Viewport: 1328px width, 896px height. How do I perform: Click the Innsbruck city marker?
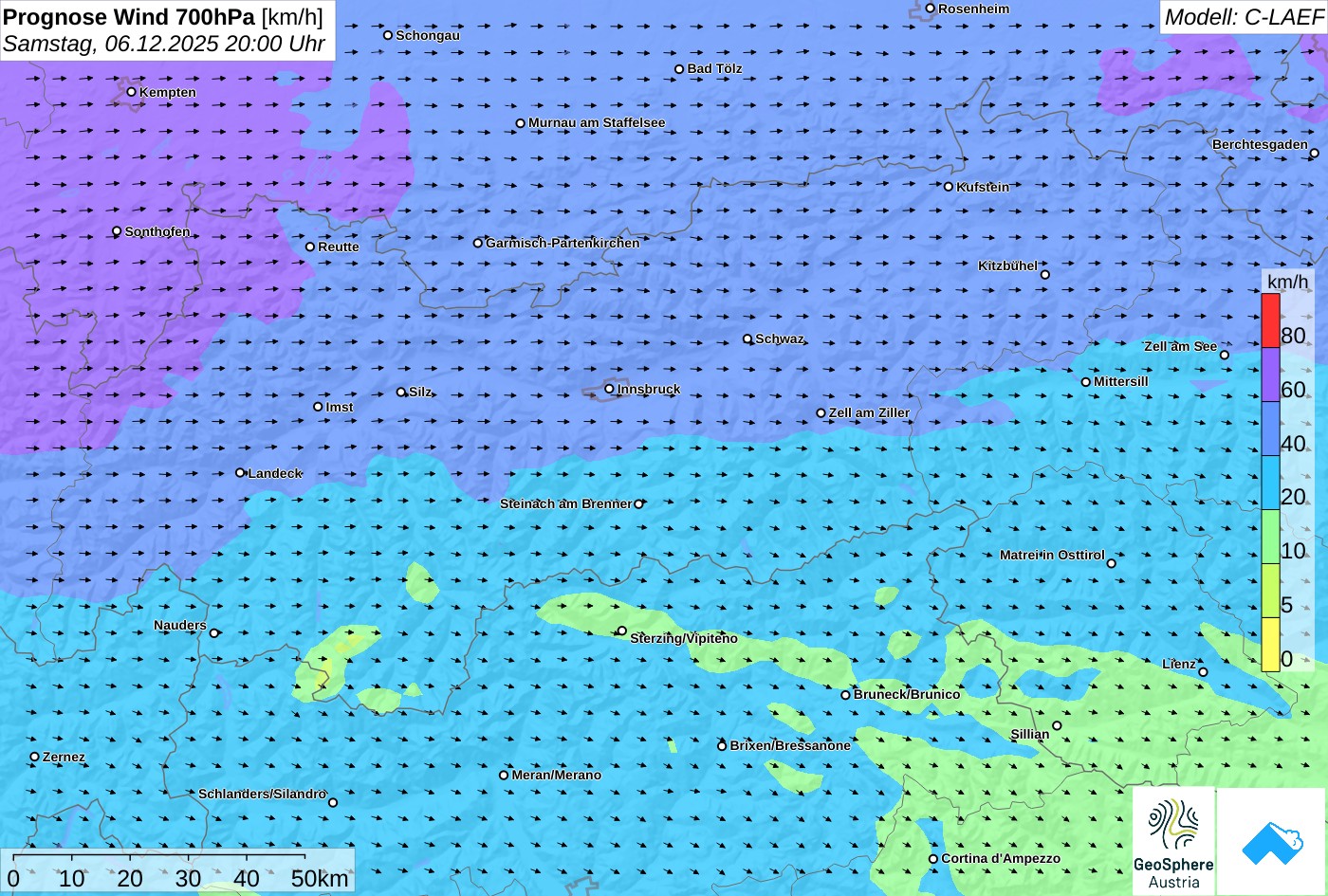click(x=609, y=388)
